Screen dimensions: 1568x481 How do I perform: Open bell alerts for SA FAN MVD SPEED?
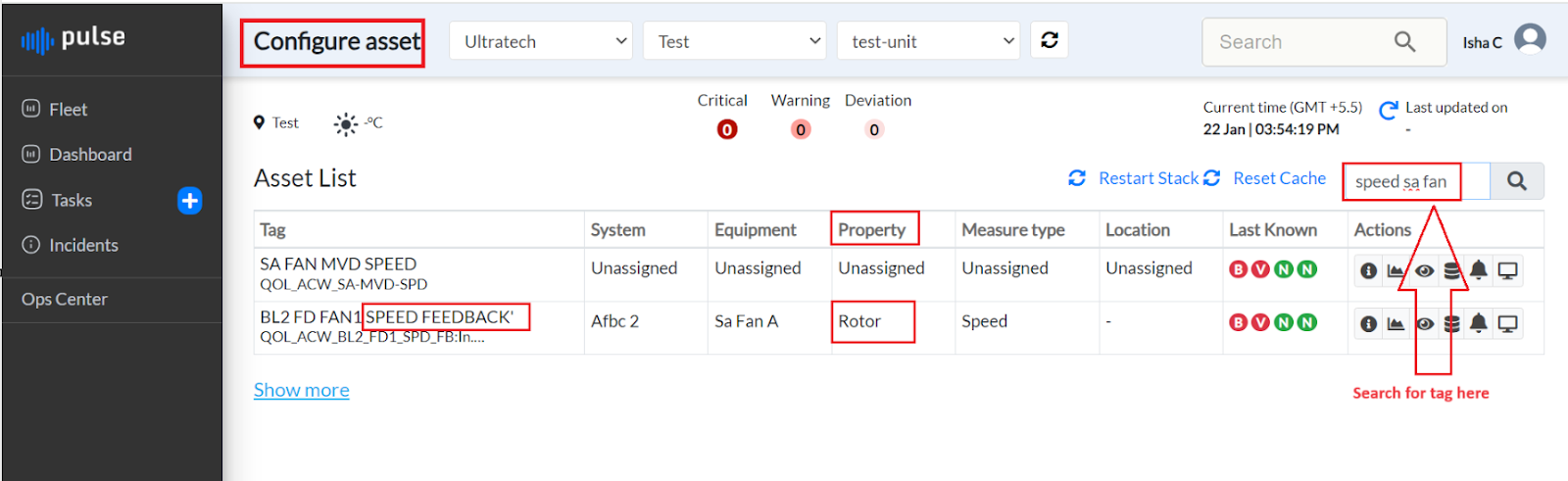1479,270
